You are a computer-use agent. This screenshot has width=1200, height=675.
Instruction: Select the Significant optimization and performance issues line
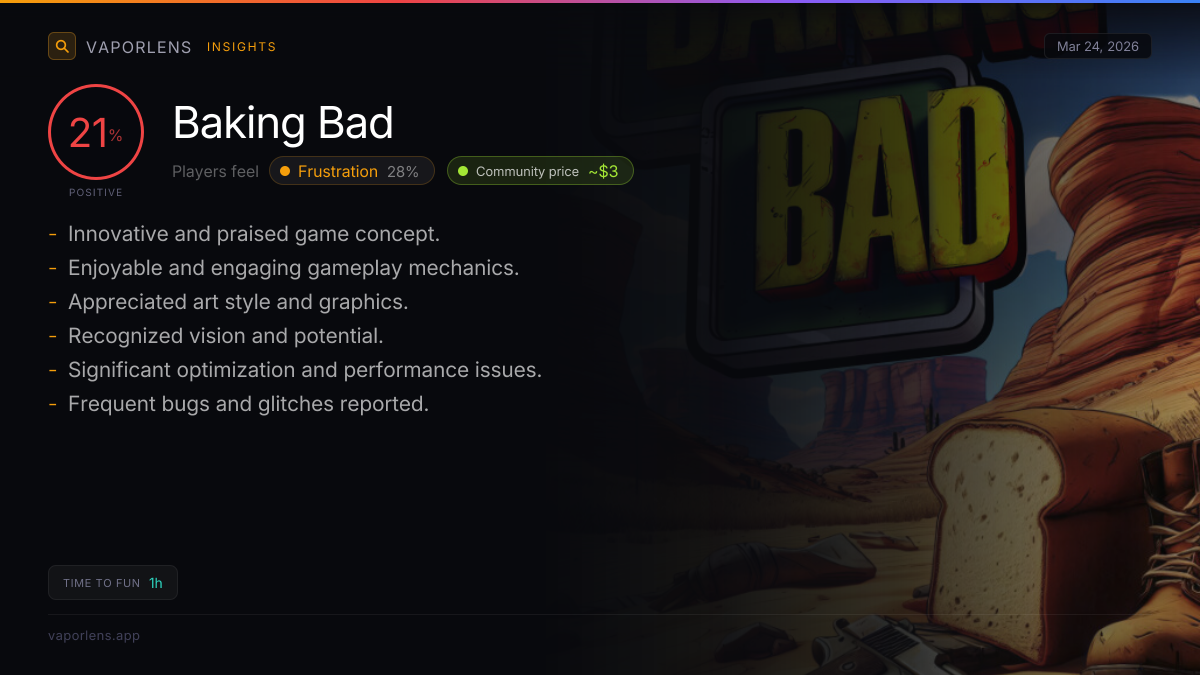click(x=305, y=370)
